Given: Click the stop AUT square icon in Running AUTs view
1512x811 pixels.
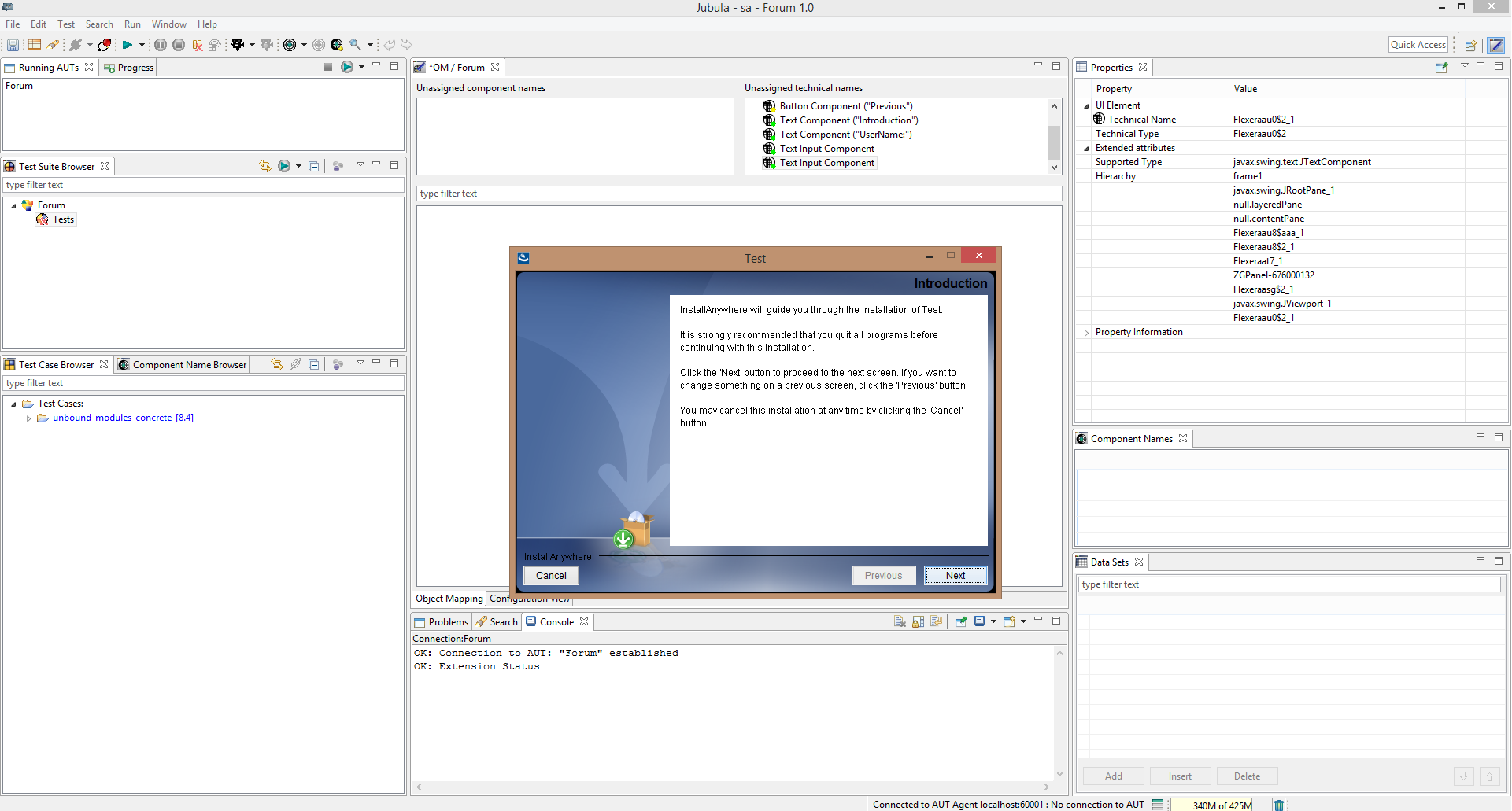Looking at the screenshot, I should 328,67.
